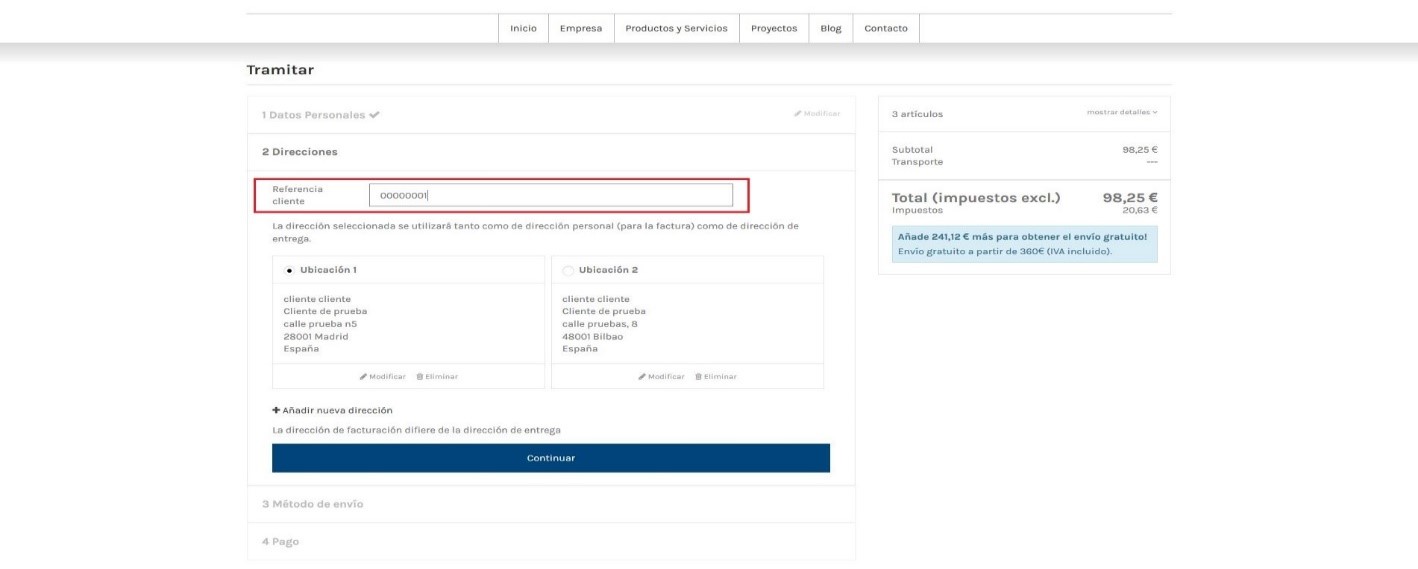The image size is (1418, 569).
Task: Click the pencil icon for Ubicación 1
Action: 363,376
